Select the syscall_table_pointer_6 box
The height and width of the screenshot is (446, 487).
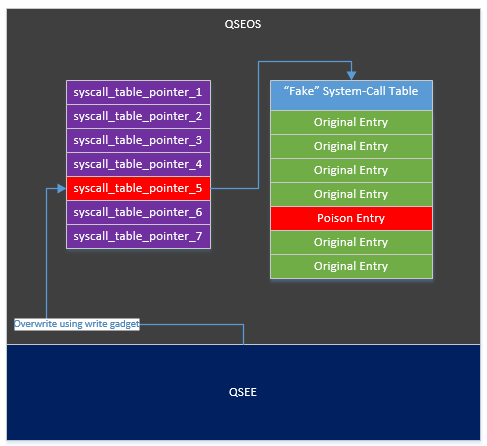pyautogui.click(x=138, y=212)
